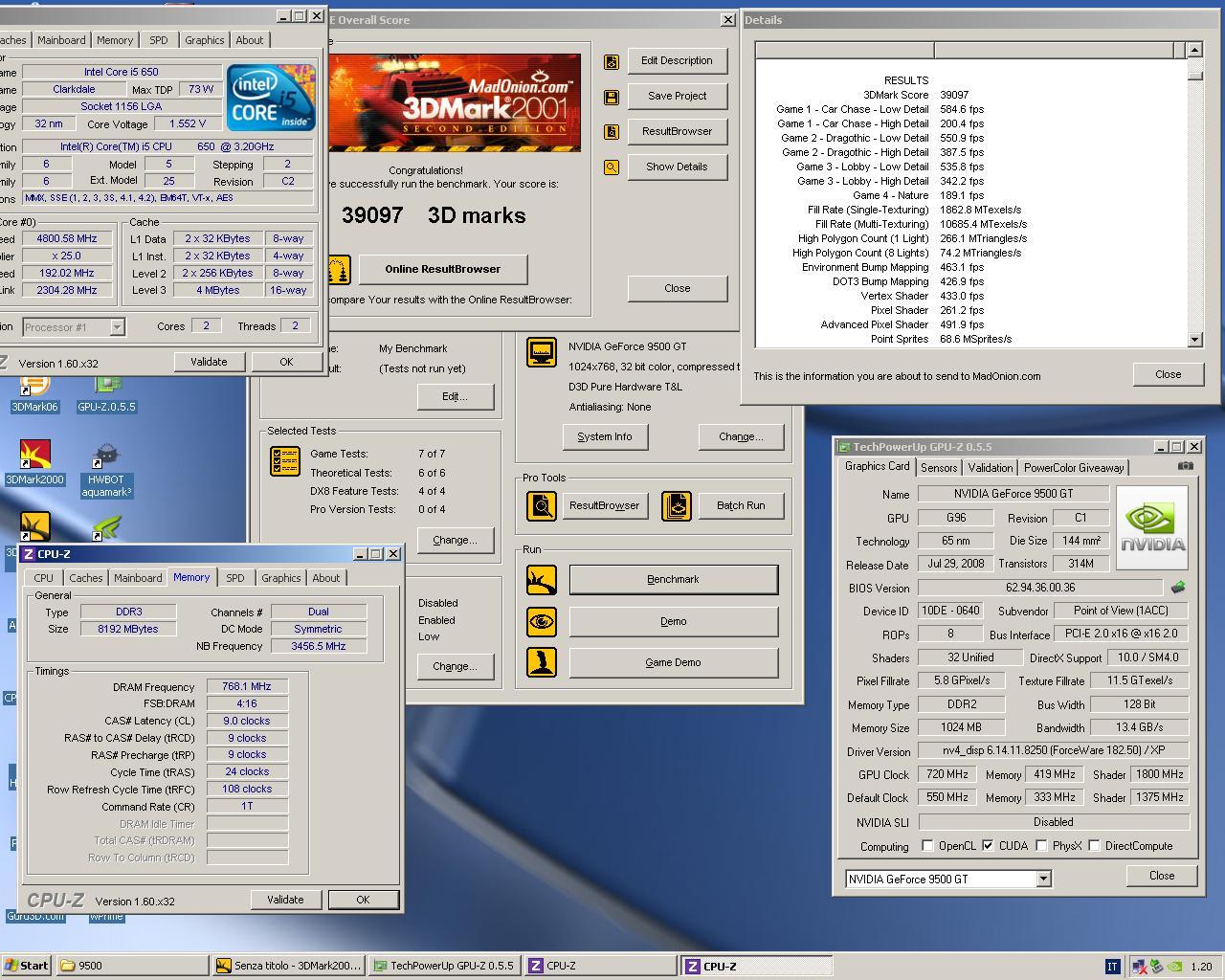Click the Save Project button
Image resolution: width=1225 pixels, height=980 pixels.
677,96
